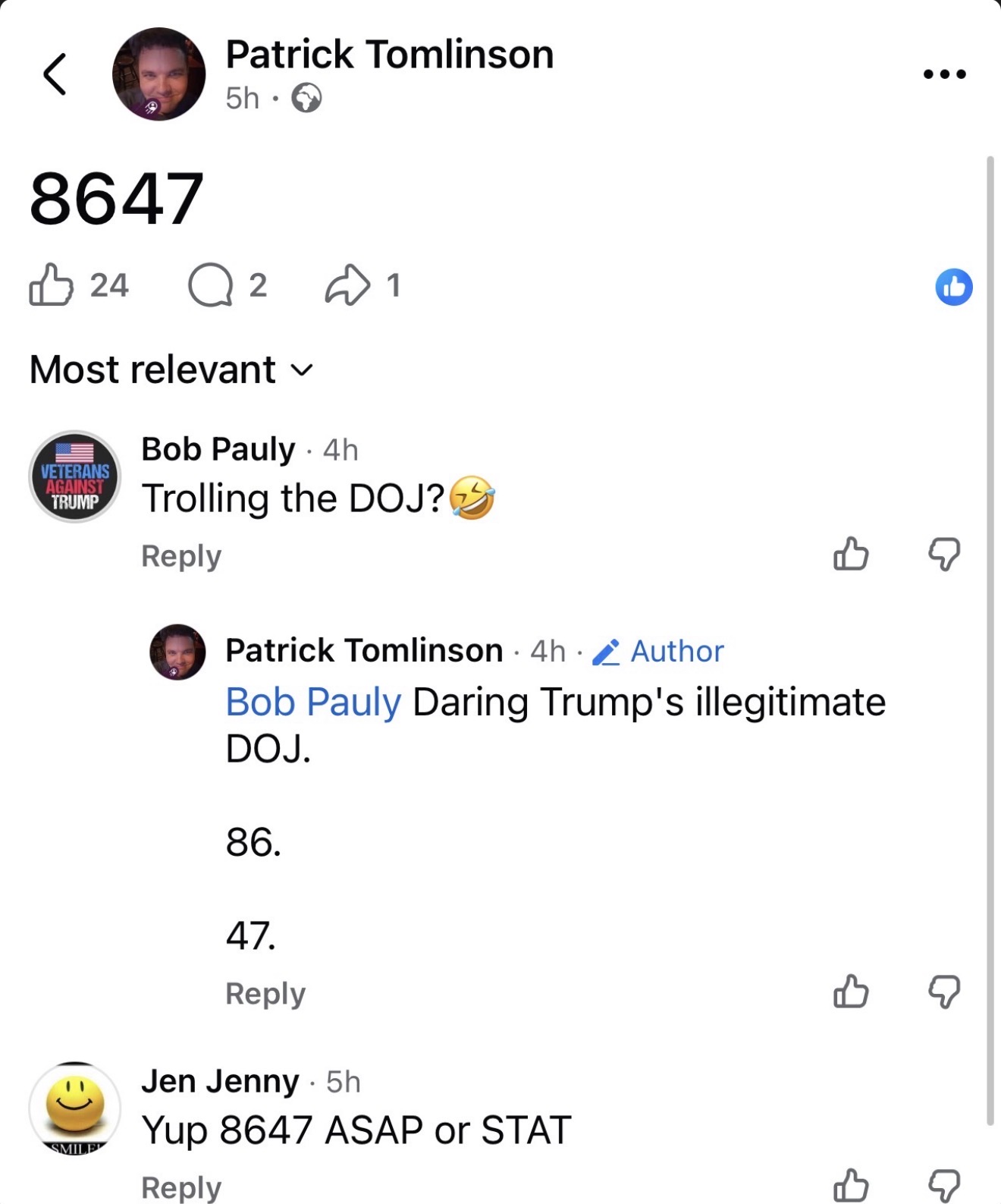View reactions via blue like badge
This screenshot has height=1204, width=1001.
pyautogui.click(x=953, y=287)
